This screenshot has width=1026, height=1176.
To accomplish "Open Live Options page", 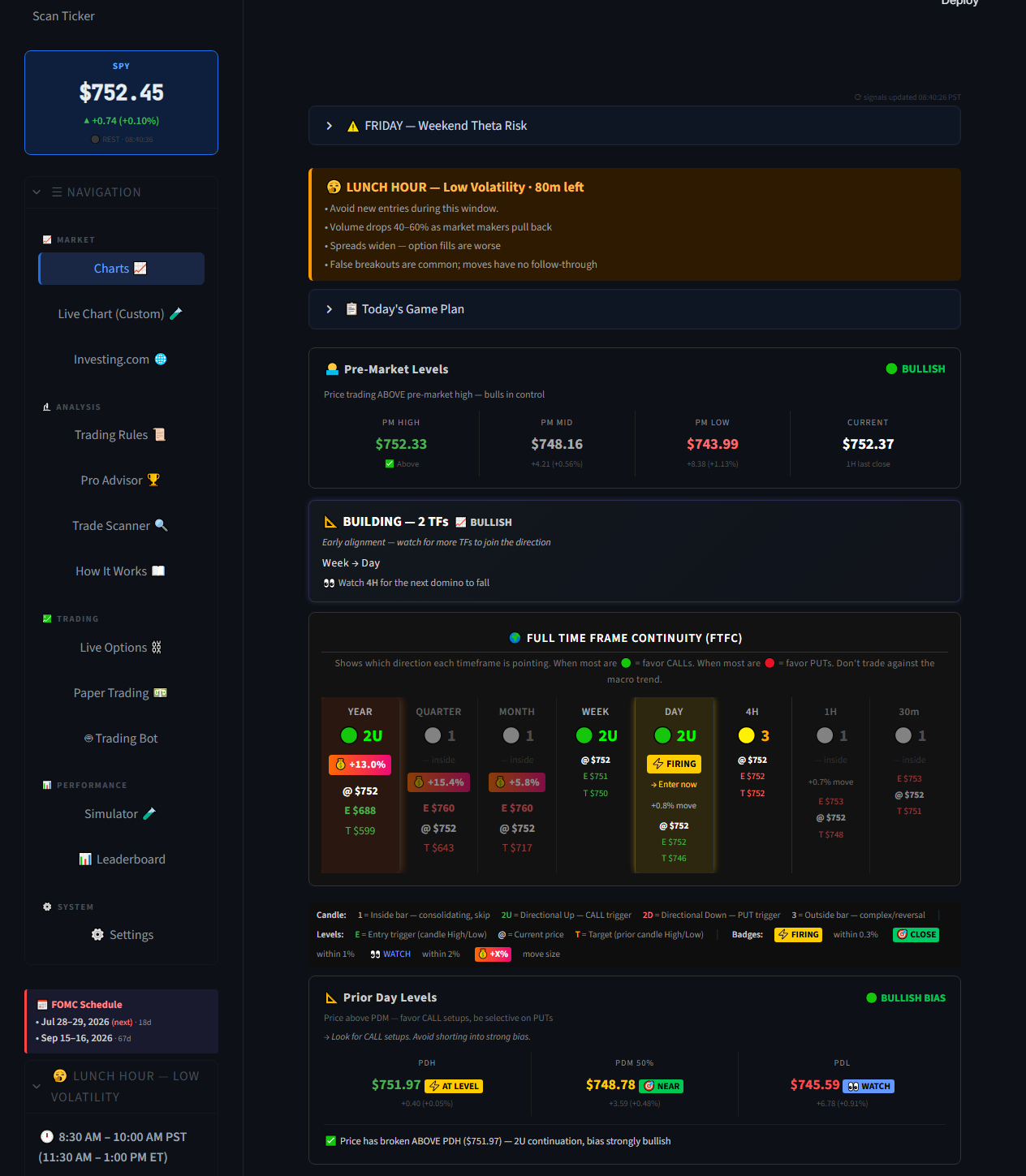I will click(x=121, y=648).
